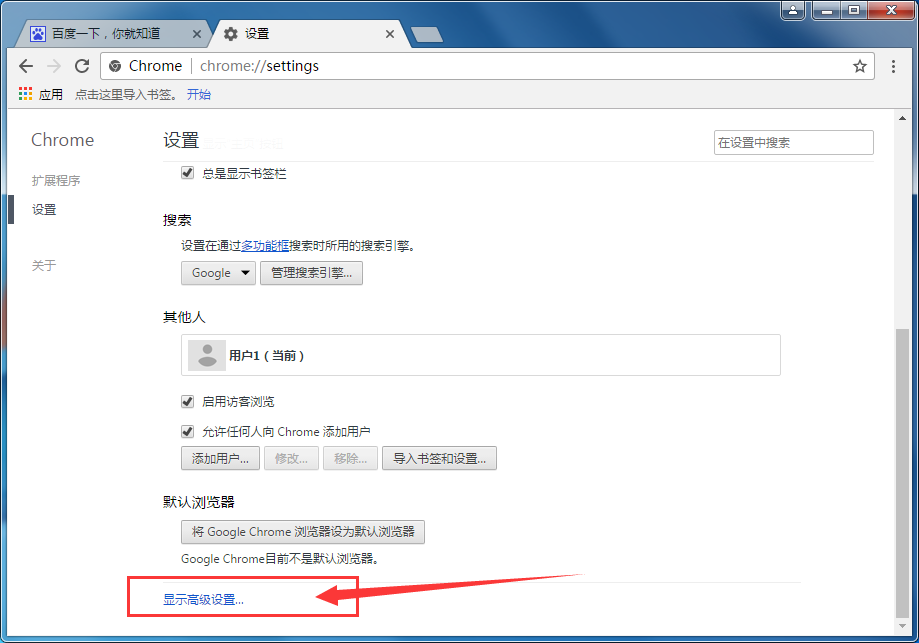Screen dimensions: 919x643
Task: Click the 添加用户... button
Action: point(220,458)
